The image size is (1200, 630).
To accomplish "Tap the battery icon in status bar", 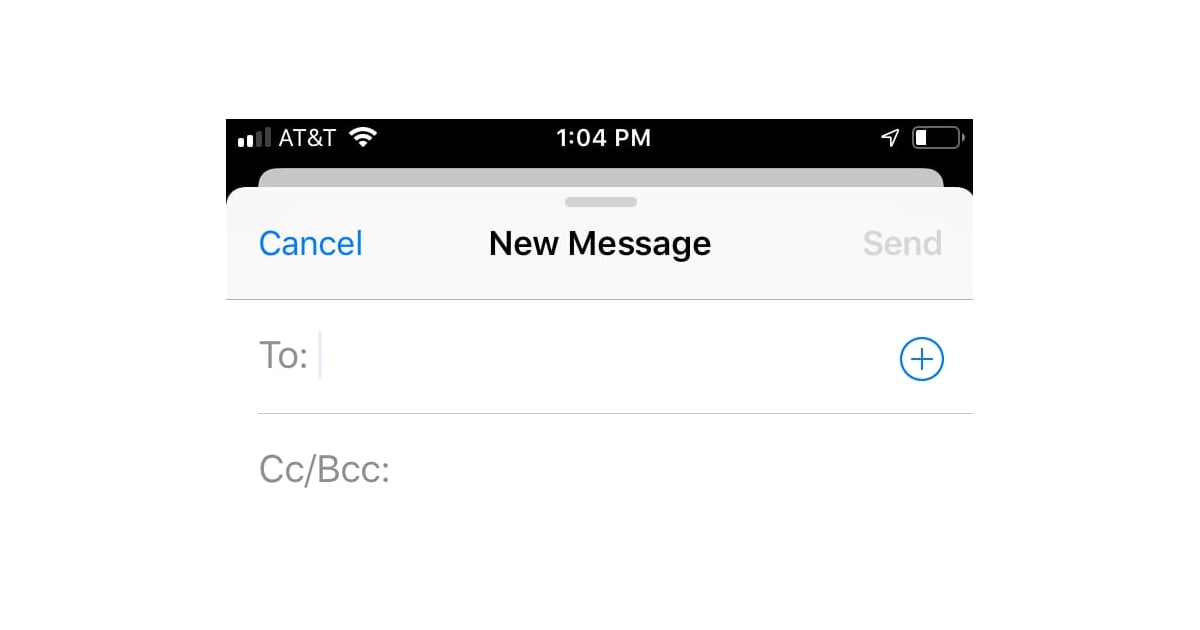I will click(934, 137).
